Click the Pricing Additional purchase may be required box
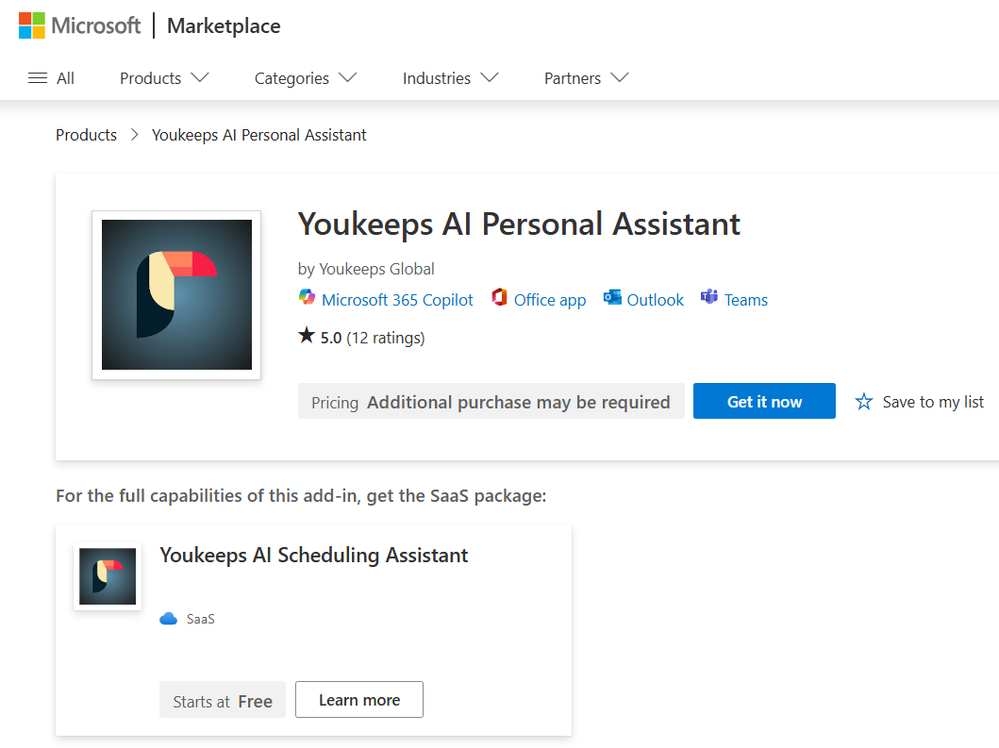Image resolution: width=999 pixels, height=748 pixels. (491, 401)
